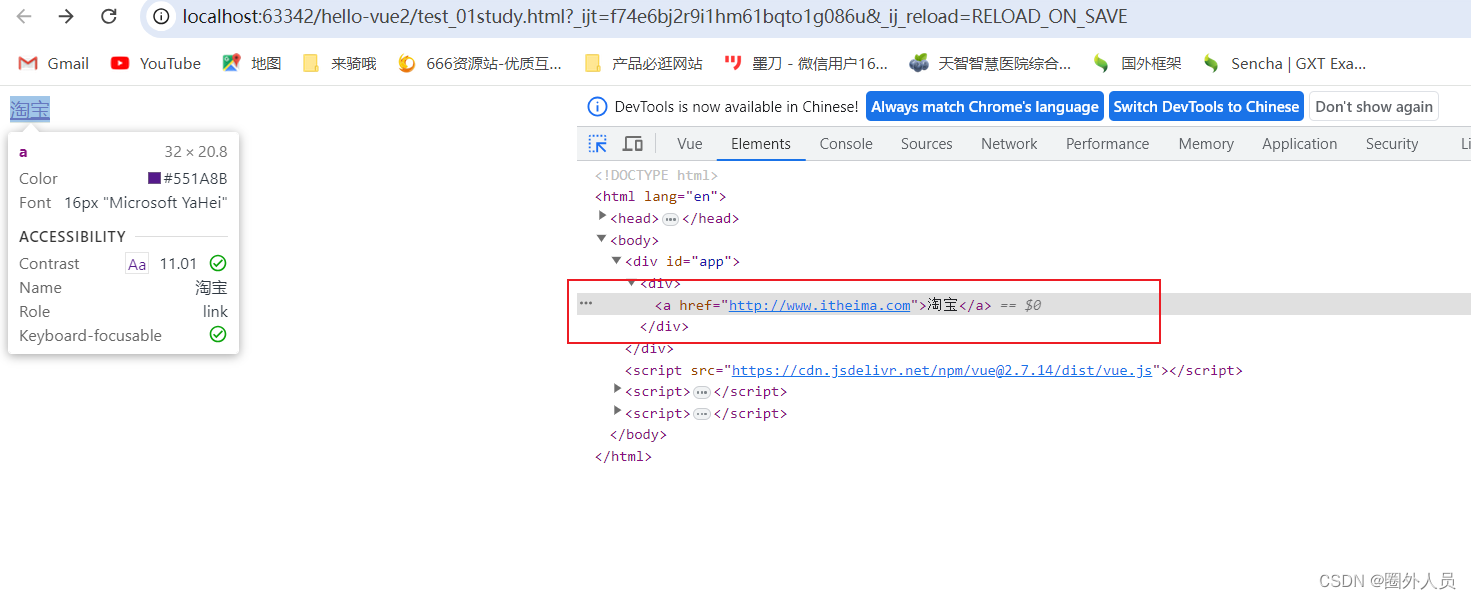Open the 产品必逛网站 bookmark folder
The height and width of the screenshot is (599, 1471).
(x=644, y=63)
